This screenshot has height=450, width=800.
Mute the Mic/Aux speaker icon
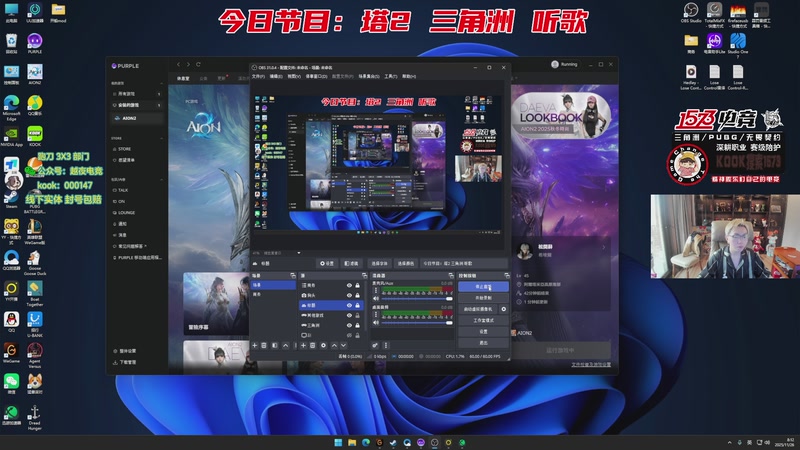click(x=376, y=298)
